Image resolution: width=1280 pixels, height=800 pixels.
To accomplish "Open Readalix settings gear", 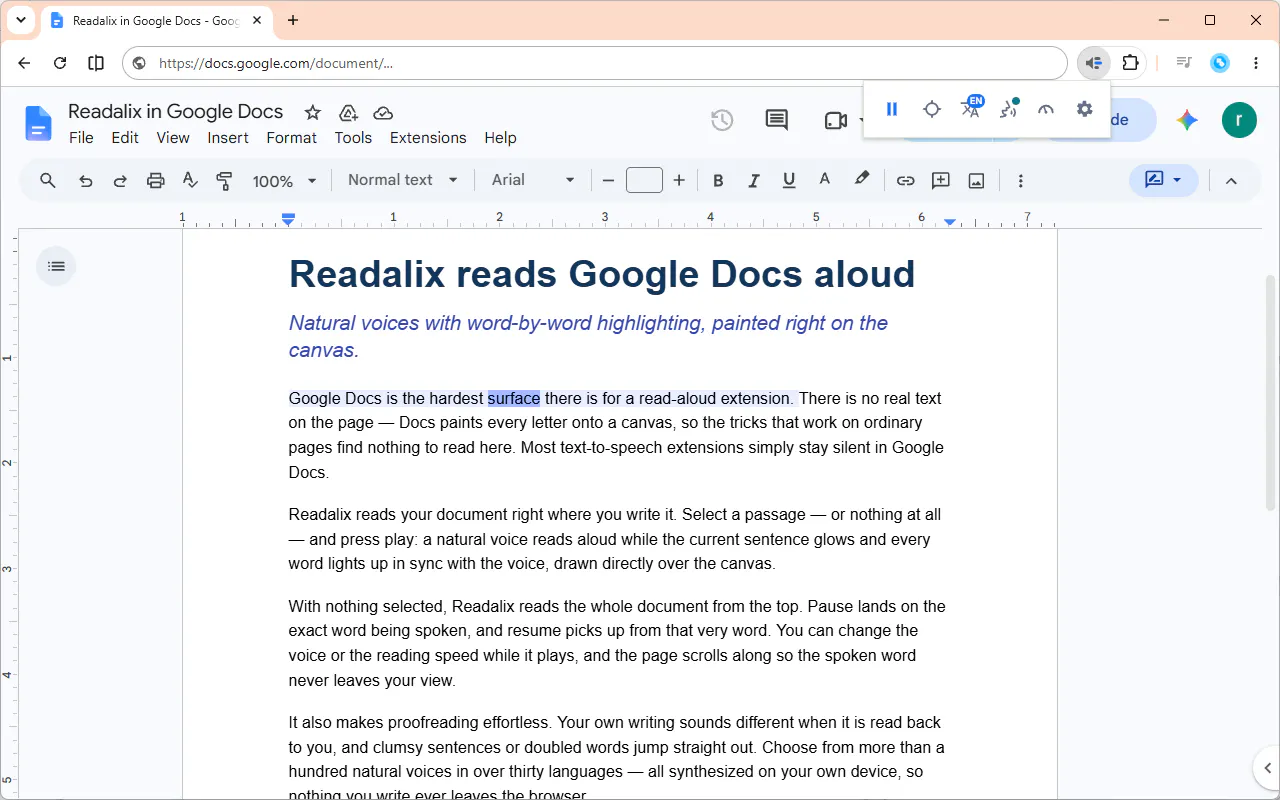I will click(1084, 109).
